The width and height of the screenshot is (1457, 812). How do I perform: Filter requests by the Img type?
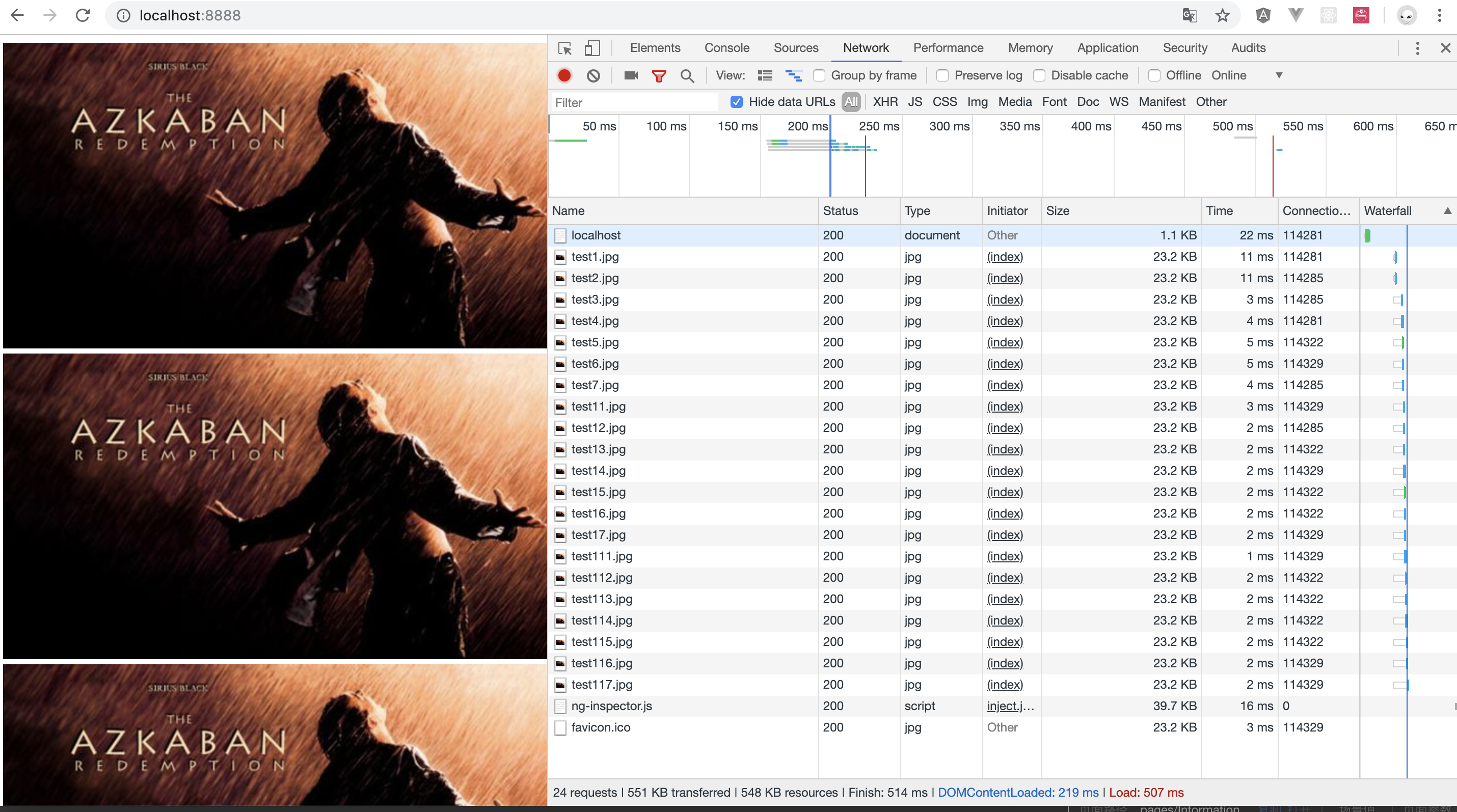click(977, 102)
